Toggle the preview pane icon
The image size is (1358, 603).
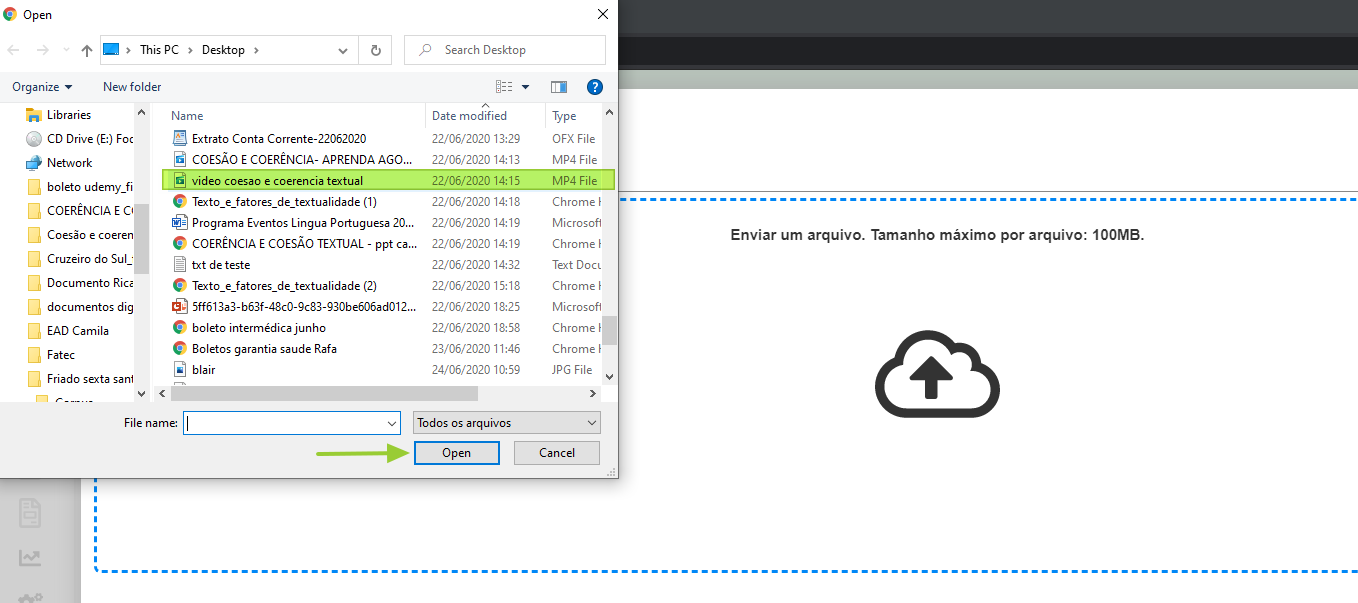559,87
